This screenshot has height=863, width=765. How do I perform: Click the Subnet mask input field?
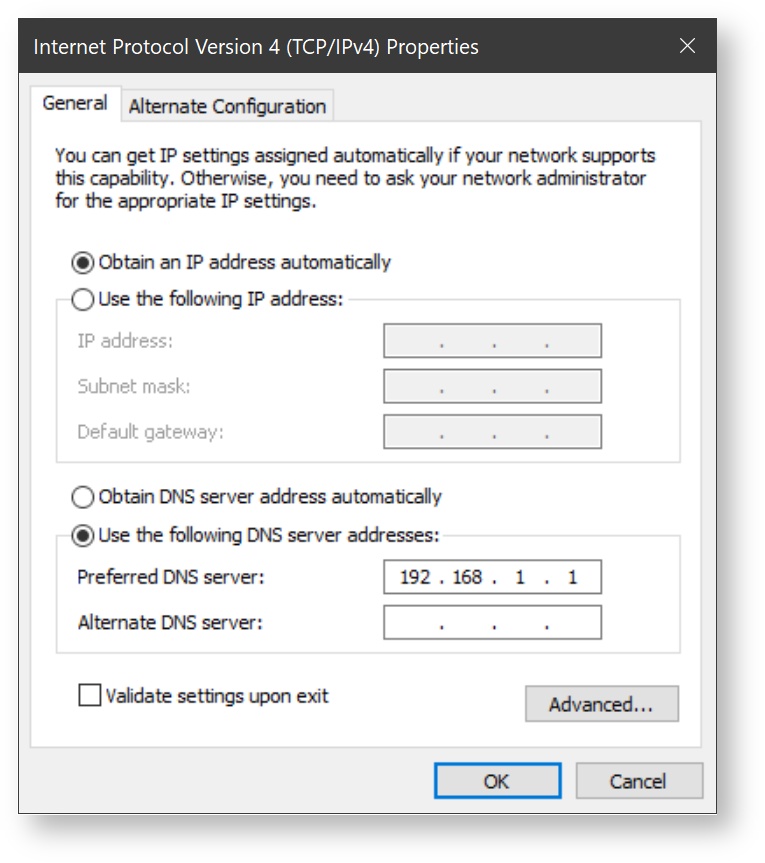tap(492, 387)
